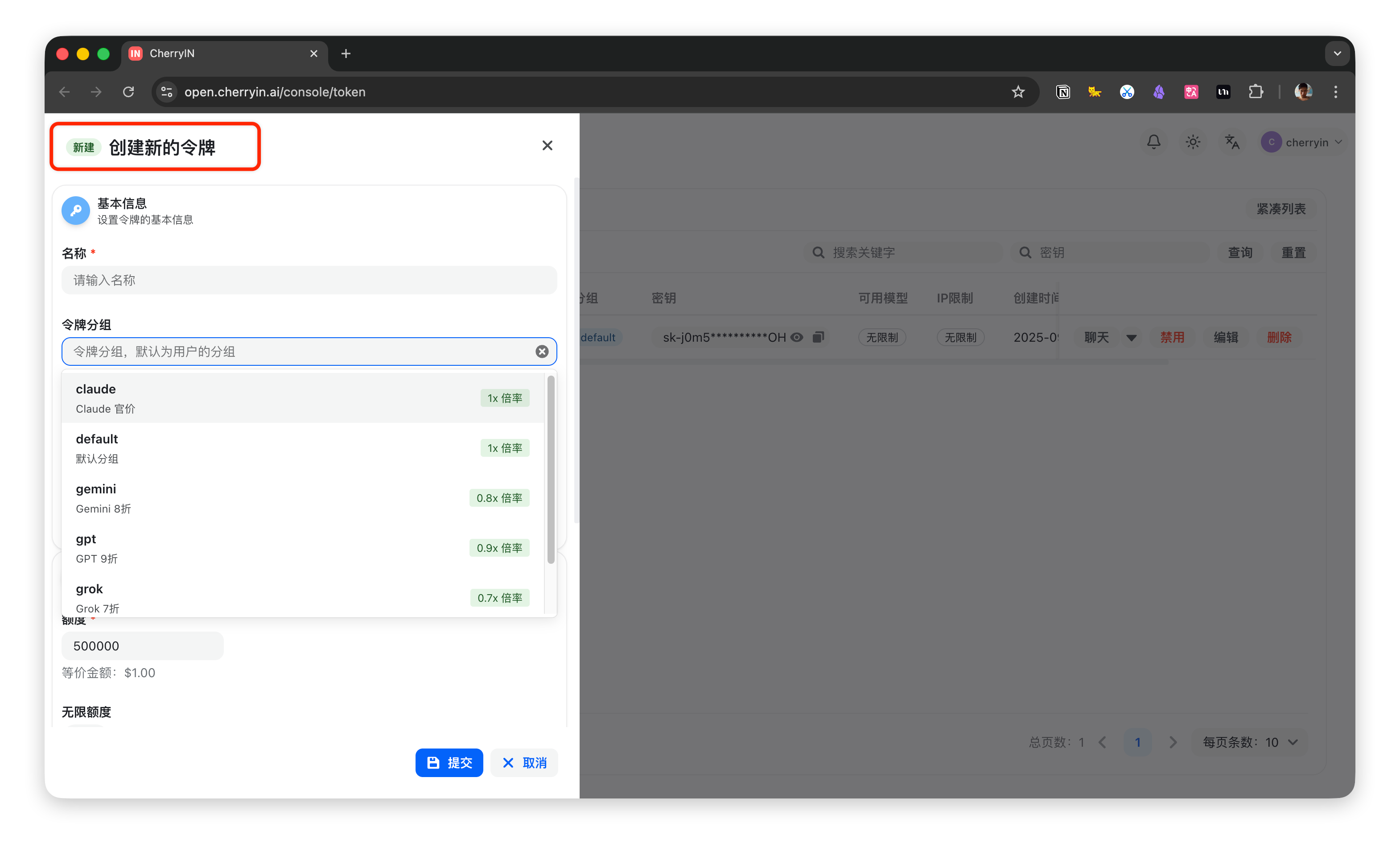Click the notification bell icon
The height and width of the screenshot is (852, 1400).
tap(1153, 142)
